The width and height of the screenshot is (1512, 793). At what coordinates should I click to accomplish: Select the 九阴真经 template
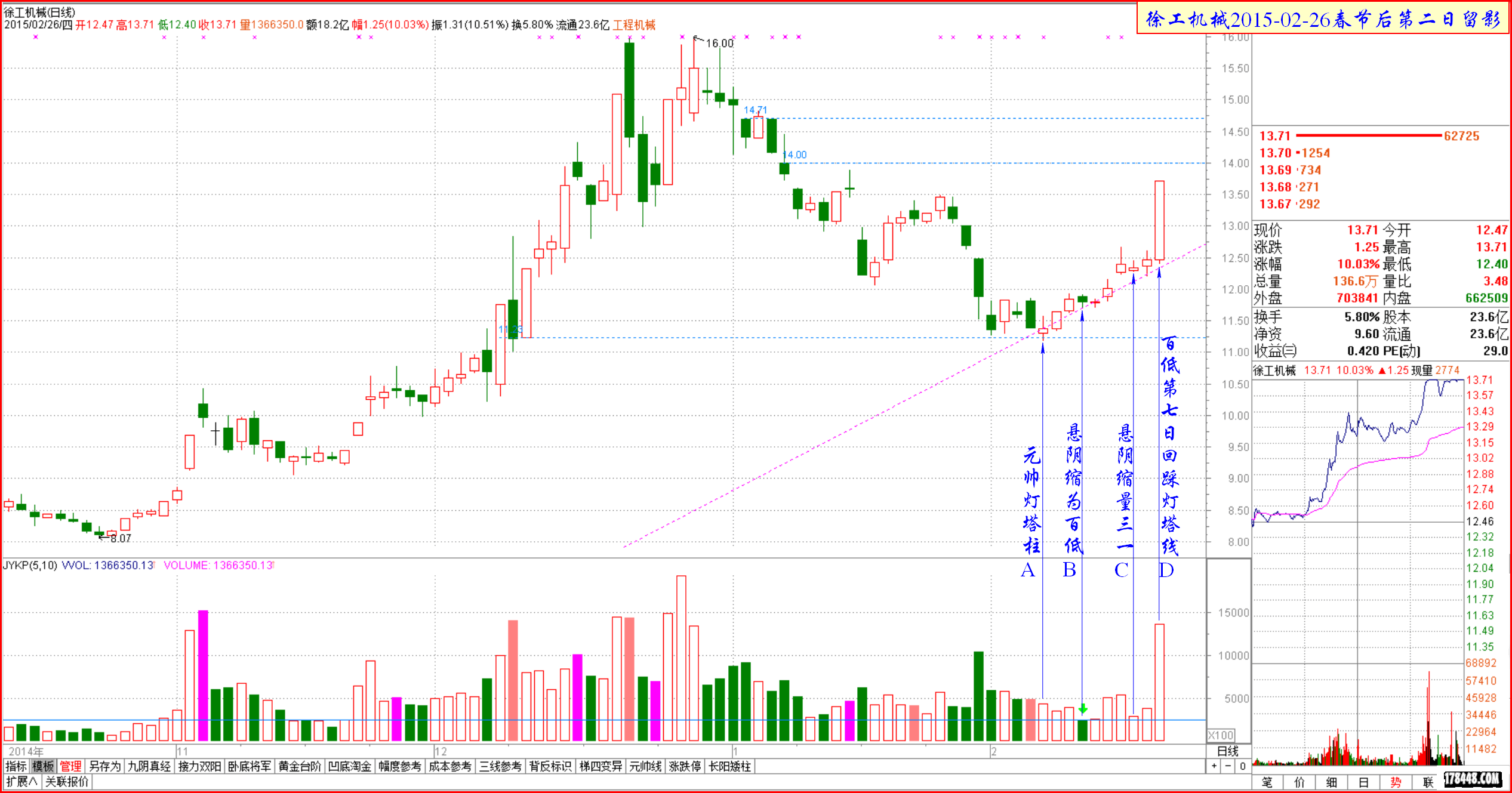click(x=149, y=766)
